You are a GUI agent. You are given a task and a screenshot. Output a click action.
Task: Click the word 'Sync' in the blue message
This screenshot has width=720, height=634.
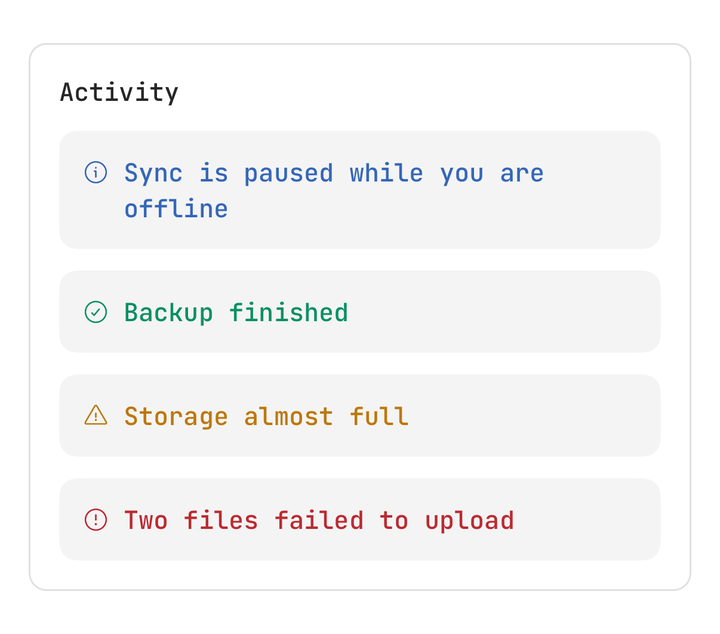coord(153,174)
